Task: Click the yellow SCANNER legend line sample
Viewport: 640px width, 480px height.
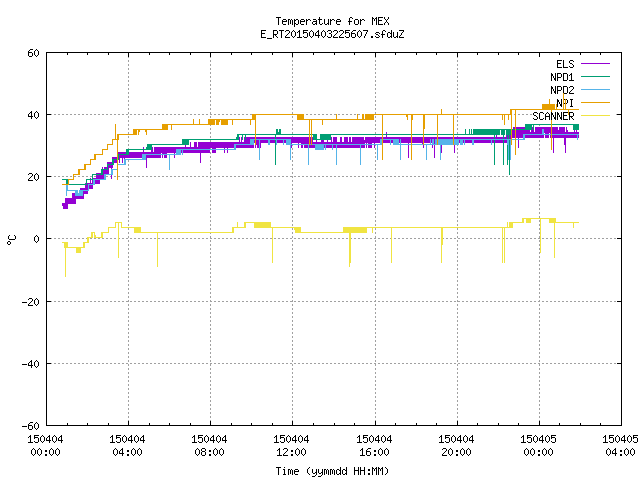Action: tap(595, 116)
